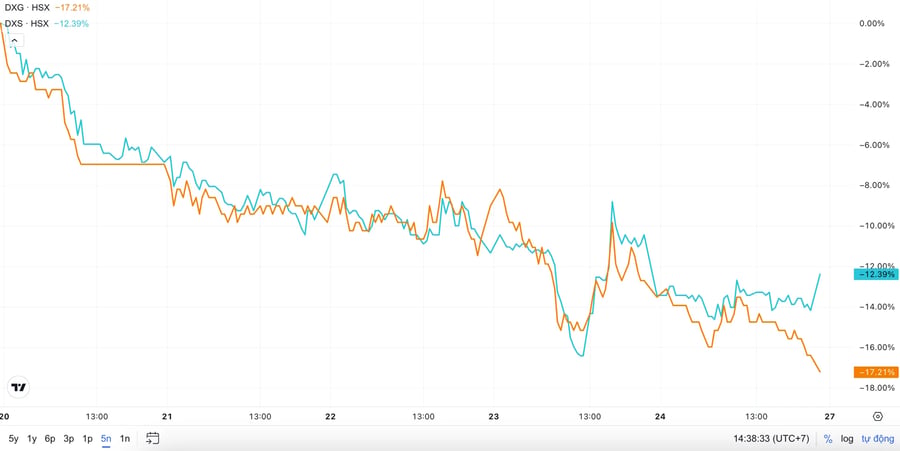The image size is (900, 451).
Task: Open chart settings gear icon
Action: pyautogui.click(x=878, y=417)
